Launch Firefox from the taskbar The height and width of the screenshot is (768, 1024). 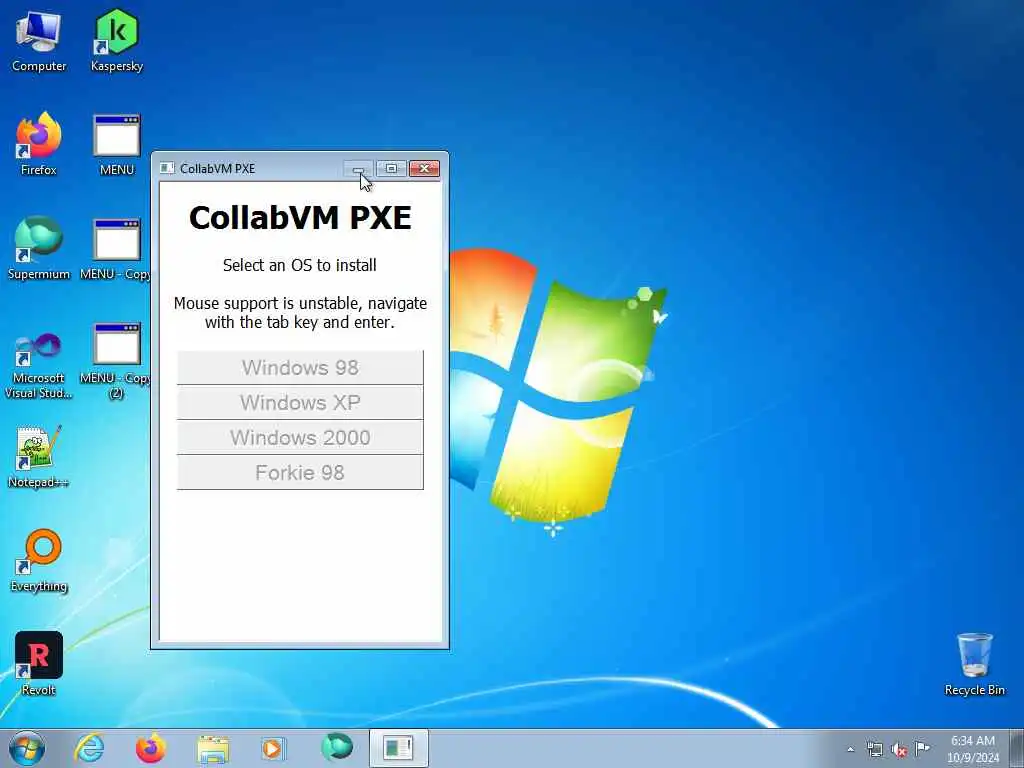[151, 748]
